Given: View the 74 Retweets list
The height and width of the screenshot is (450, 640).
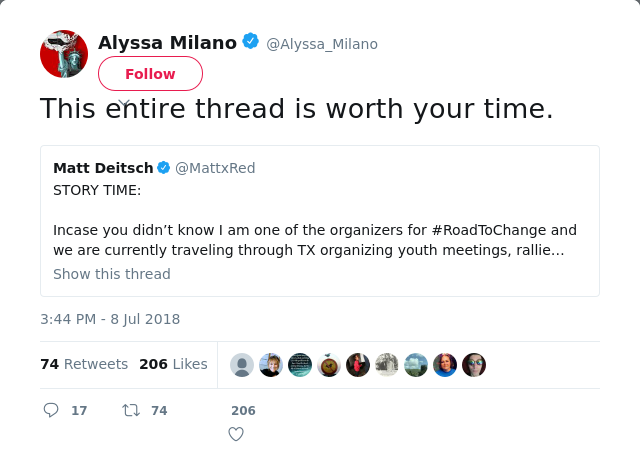Looking at the screenshot, I should pyautogui.click(x=84, y=364).
